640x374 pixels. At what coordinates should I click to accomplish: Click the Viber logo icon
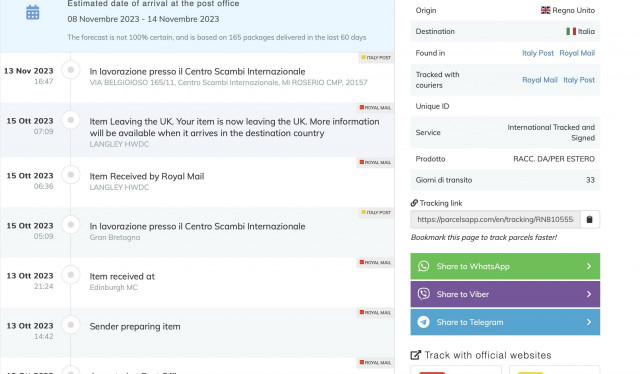coord(424,294)
